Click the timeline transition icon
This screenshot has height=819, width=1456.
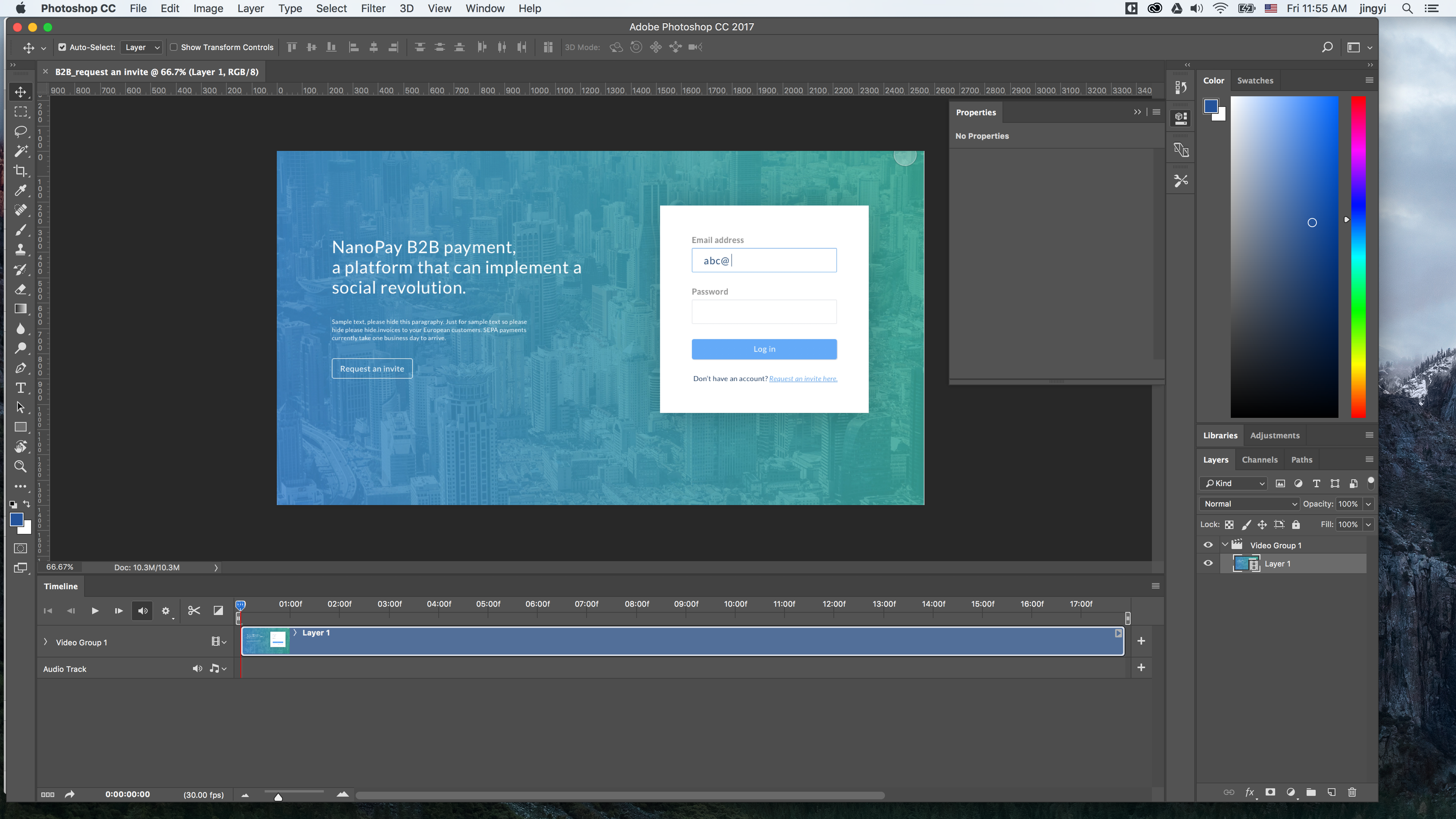pos(218,610)
